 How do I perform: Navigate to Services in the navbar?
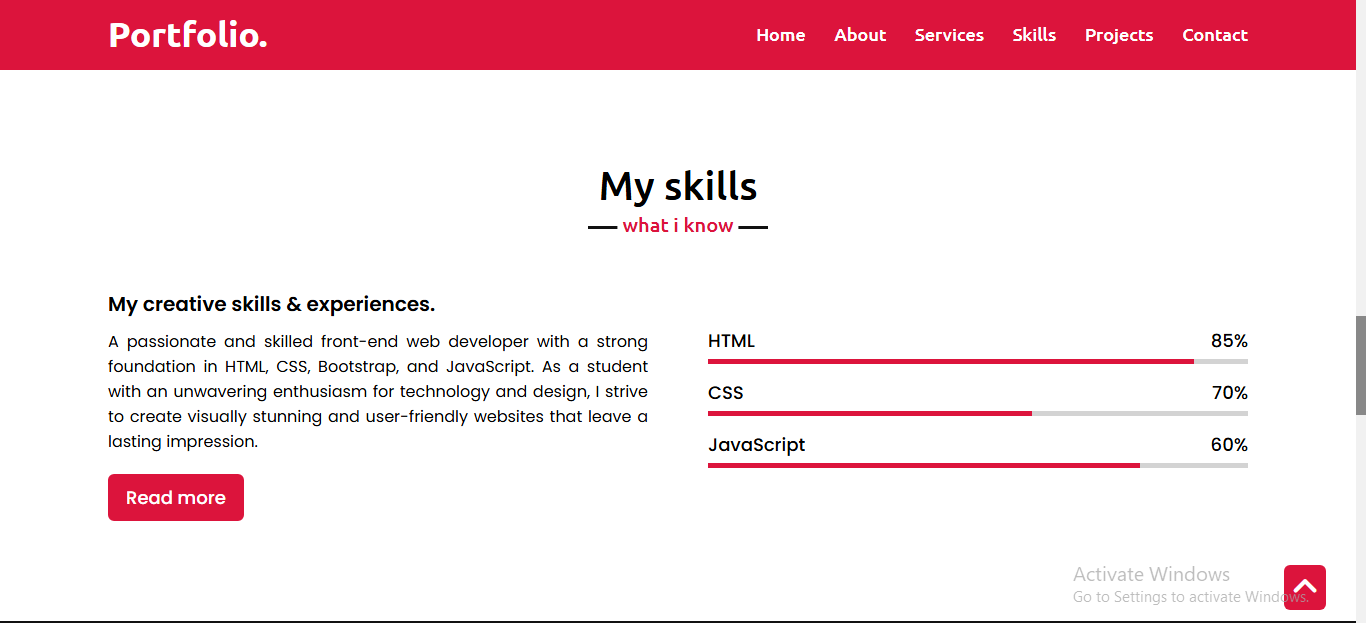949,35
